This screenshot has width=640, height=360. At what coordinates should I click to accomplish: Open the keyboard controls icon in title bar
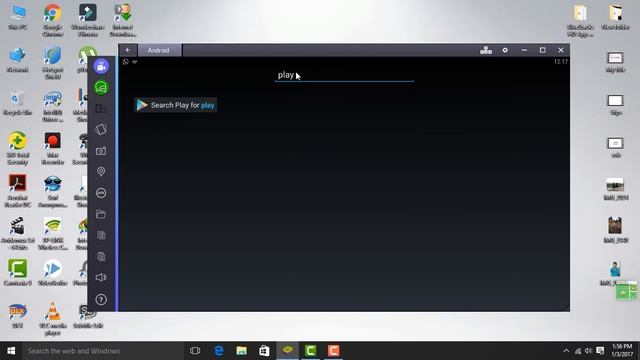pos(486,50)
